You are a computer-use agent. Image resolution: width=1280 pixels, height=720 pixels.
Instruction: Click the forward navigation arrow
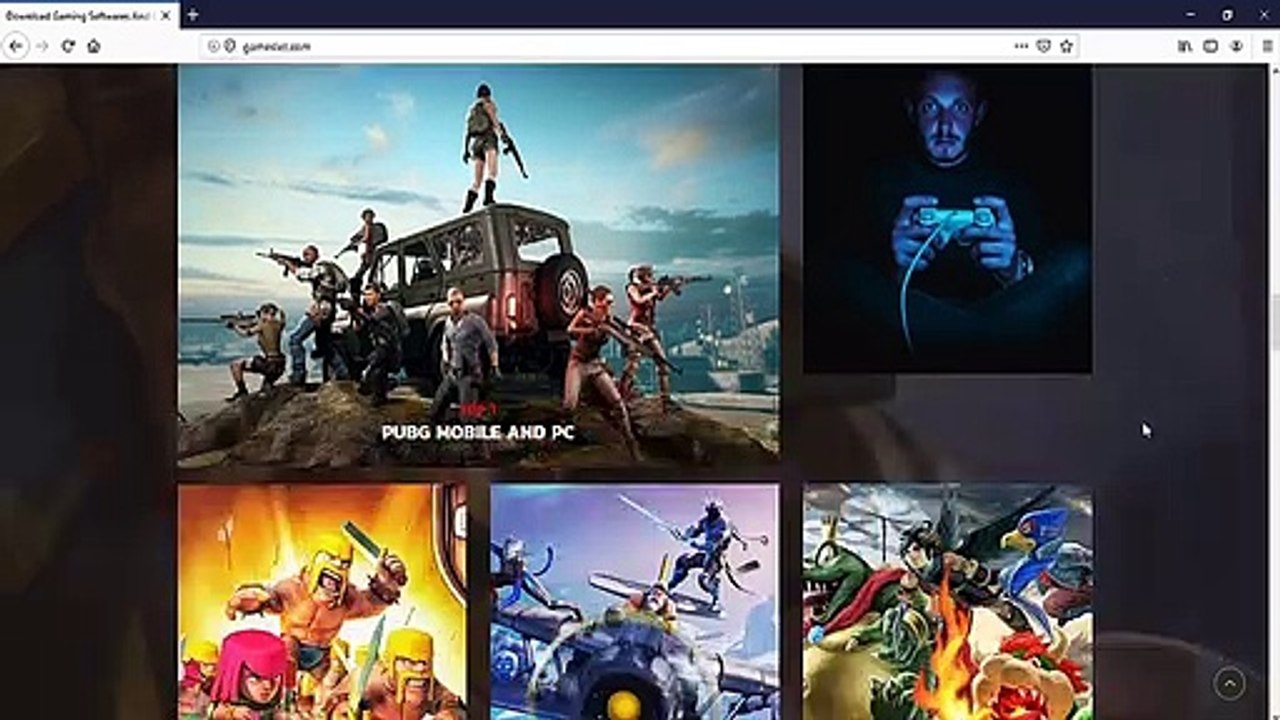[42, 46]
